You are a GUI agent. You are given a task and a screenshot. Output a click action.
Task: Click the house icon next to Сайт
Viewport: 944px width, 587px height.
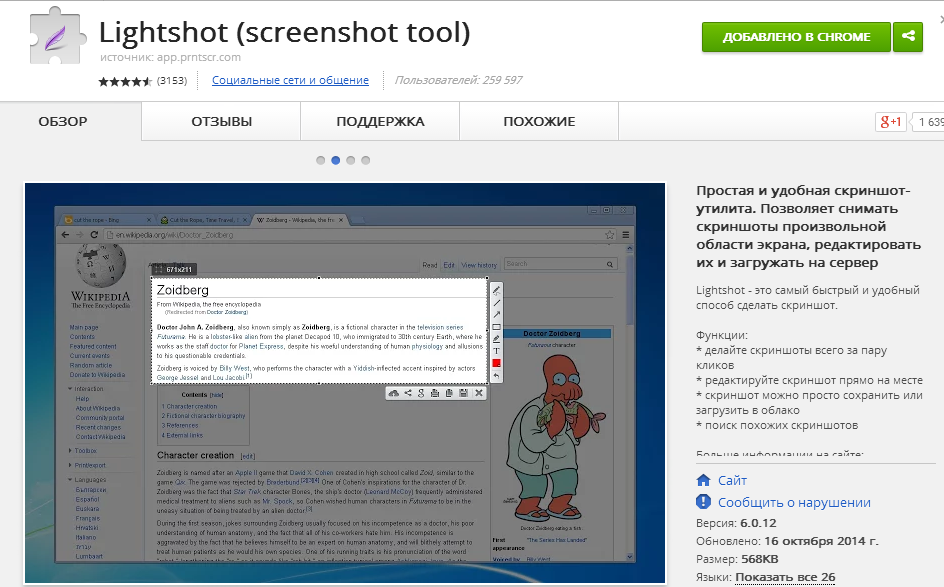(x=703, y=480)
